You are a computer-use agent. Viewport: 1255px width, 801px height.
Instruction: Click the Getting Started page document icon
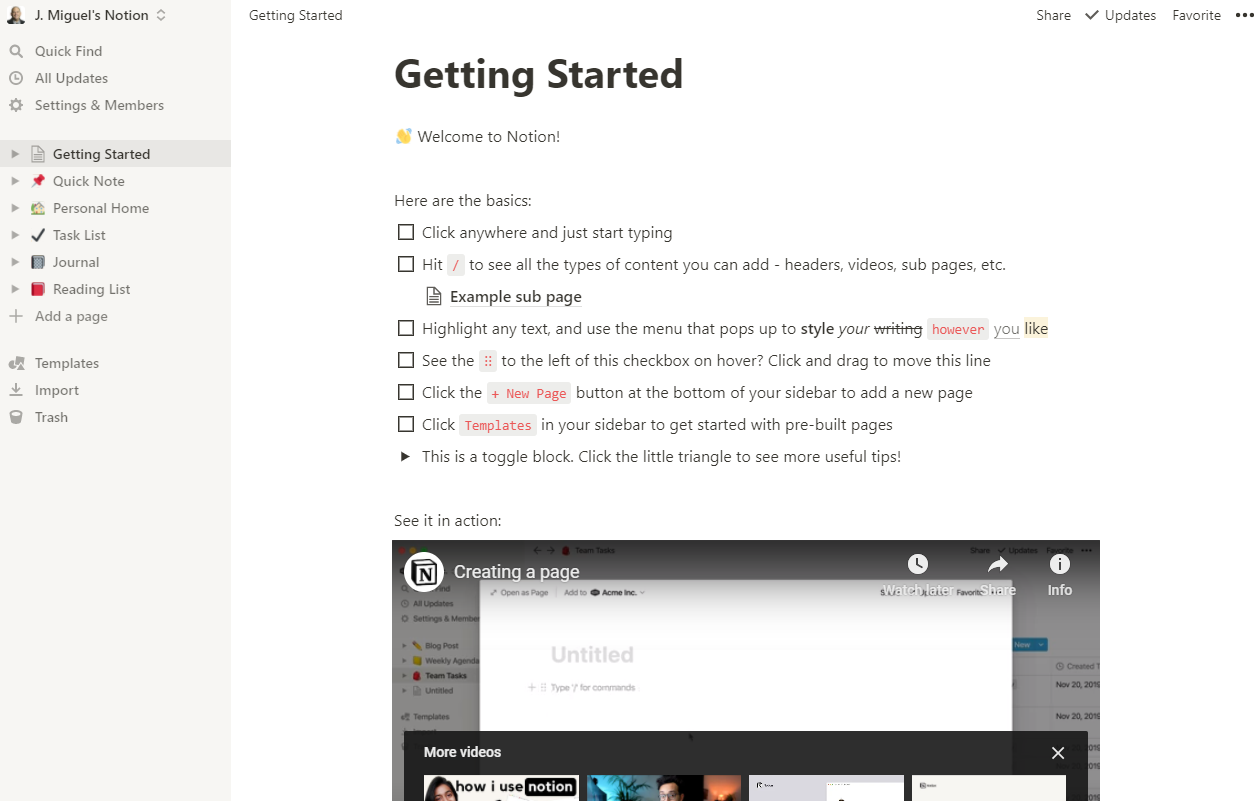pos(38,154)
